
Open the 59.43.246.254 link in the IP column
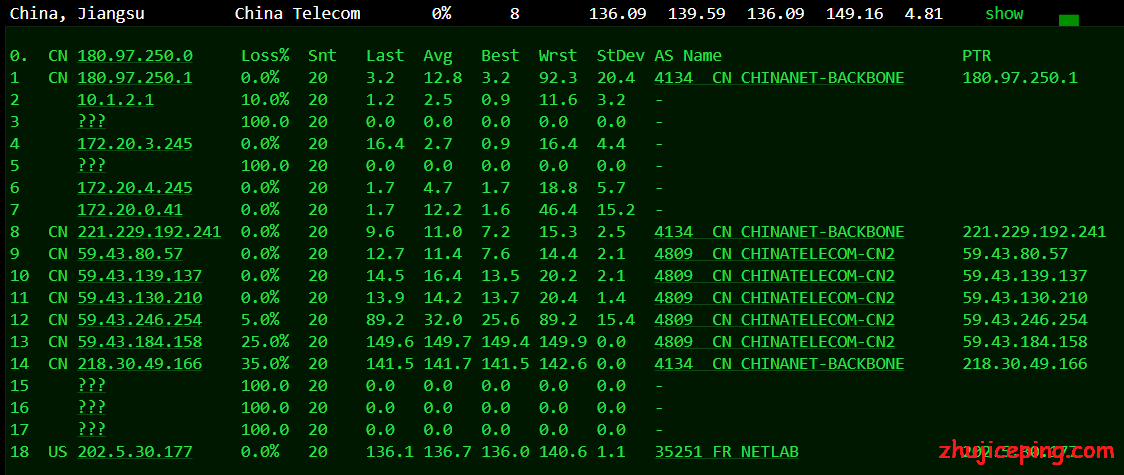139,320
